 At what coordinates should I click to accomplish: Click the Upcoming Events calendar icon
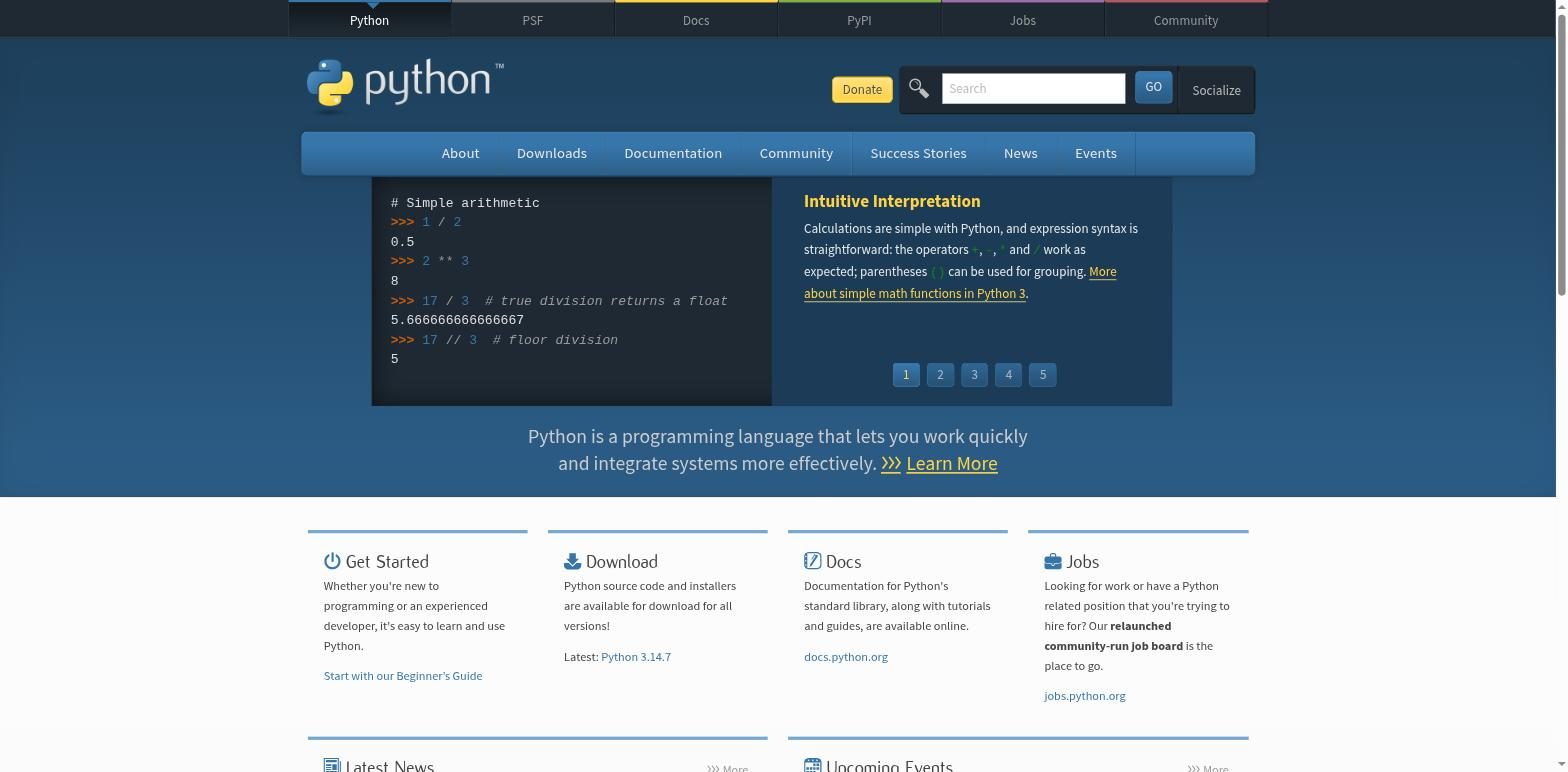click(x=812, y=765)
